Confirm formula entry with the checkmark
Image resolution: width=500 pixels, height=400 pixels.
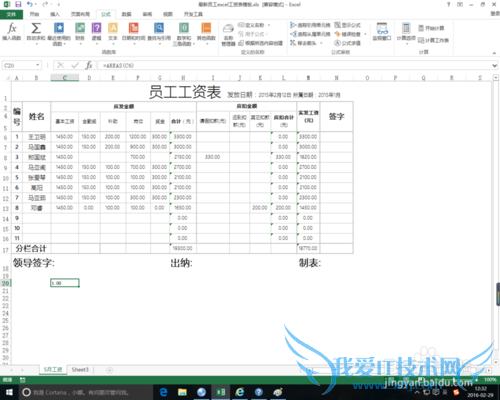click(x=75, y=65)
